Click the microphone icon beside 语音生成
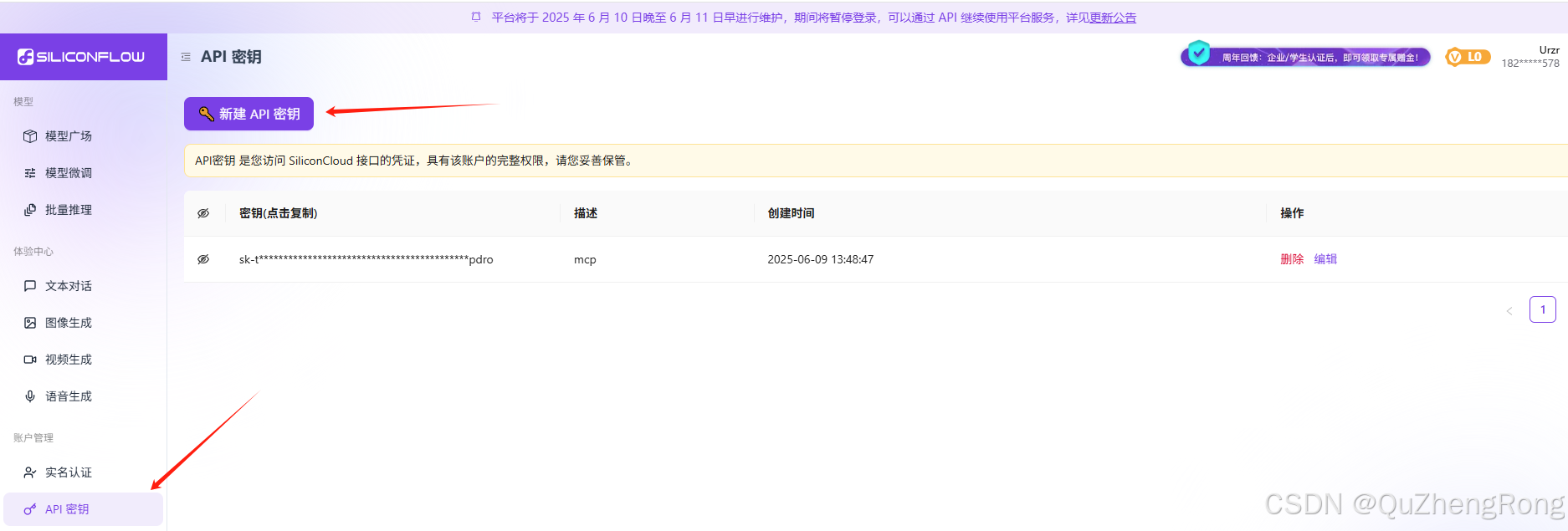 [x=30, y=396]
